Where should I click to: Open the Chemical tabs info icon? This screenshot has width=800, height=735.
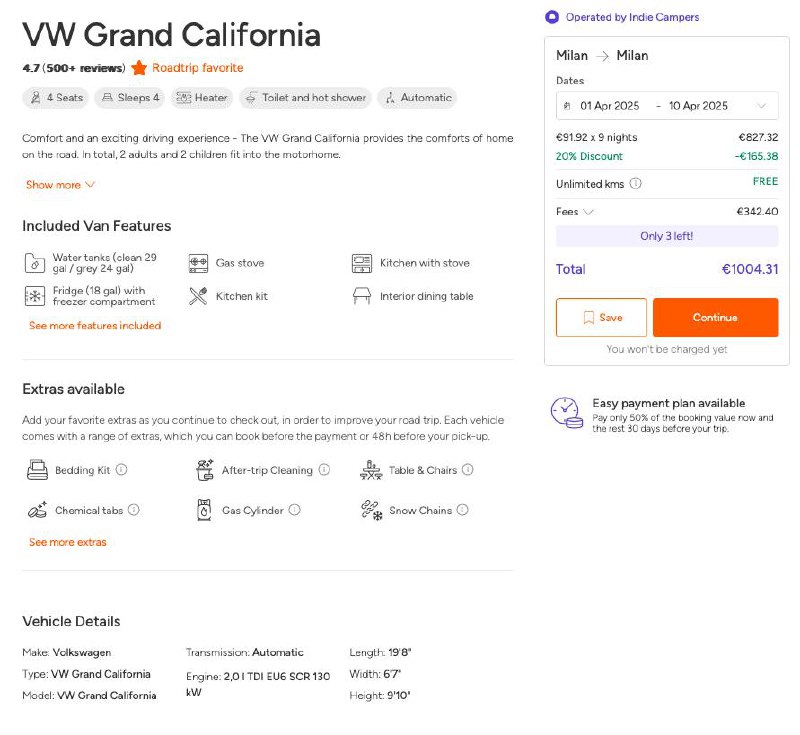coord(134,510)
